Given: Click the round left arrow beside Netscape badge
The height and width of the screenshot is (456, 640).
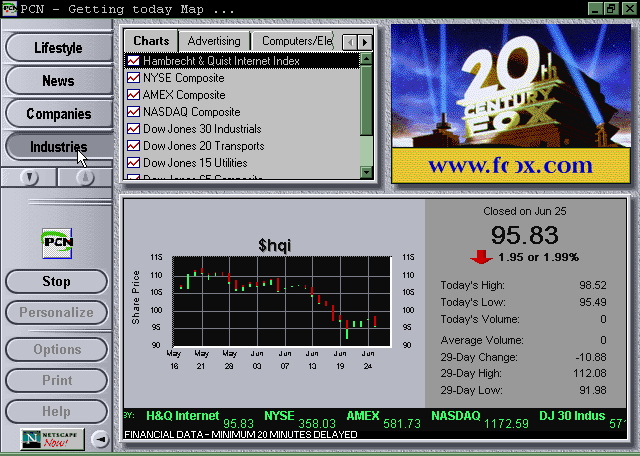Looking at the screenshot, I should [99, 438].
